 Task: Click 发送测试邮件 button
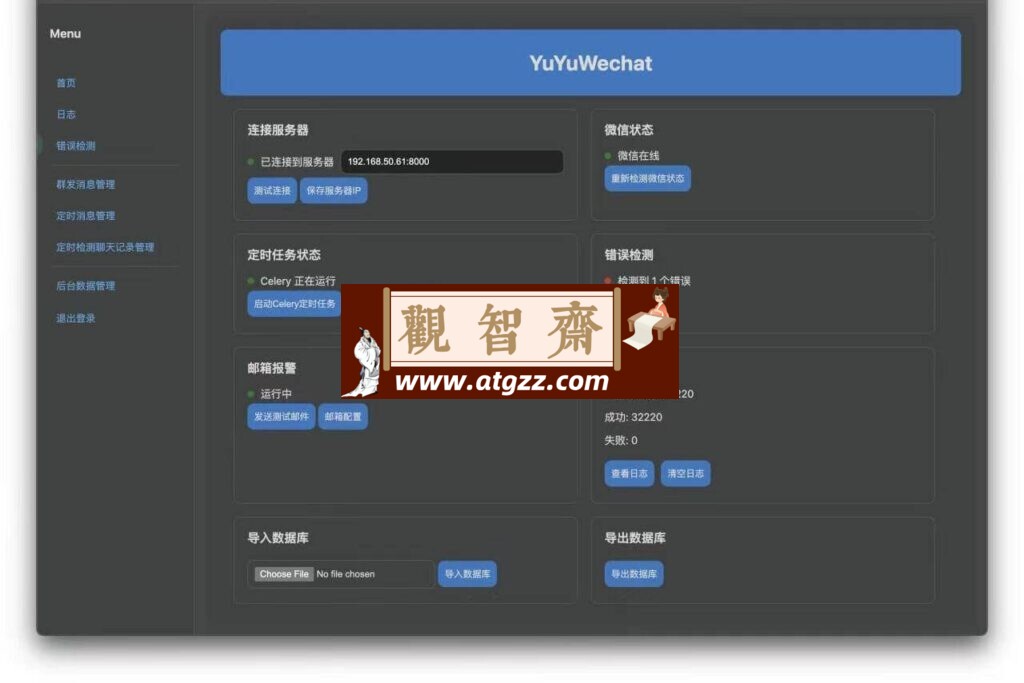coord(281,417)
